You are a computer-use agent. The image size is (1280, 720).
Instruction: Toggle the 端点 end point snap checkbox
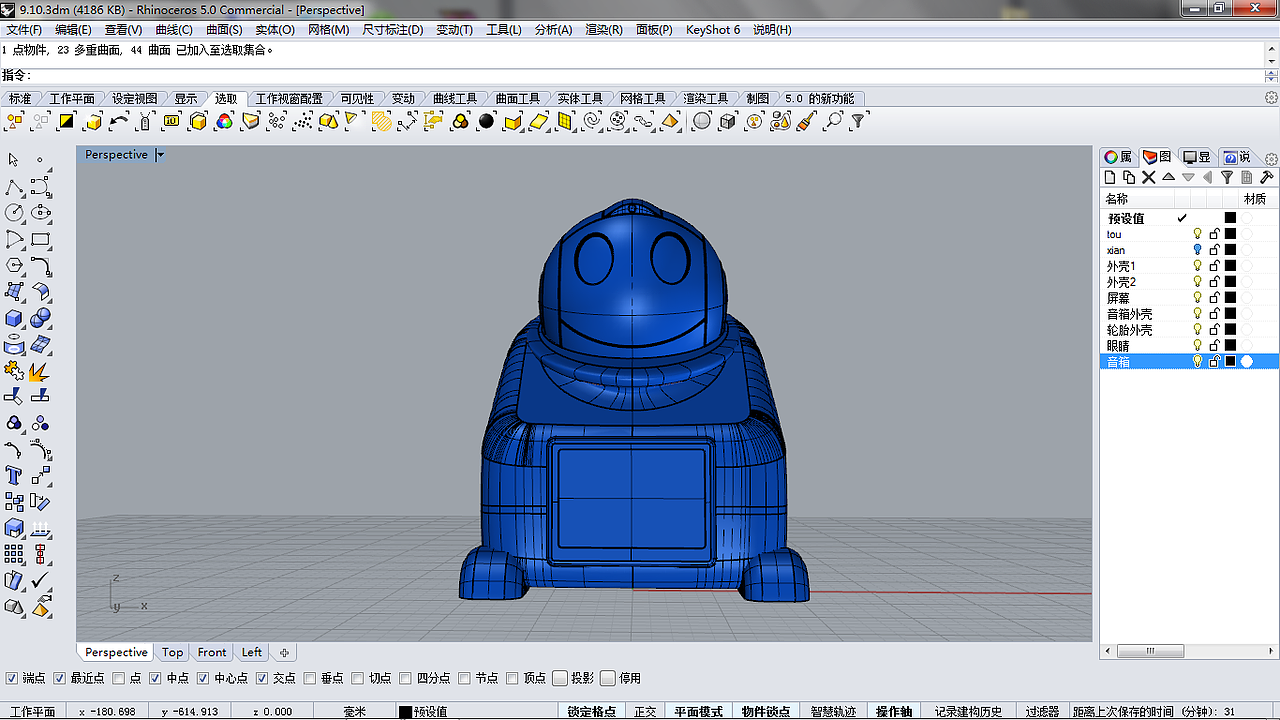pyautogui.click(x=11, y=678)
